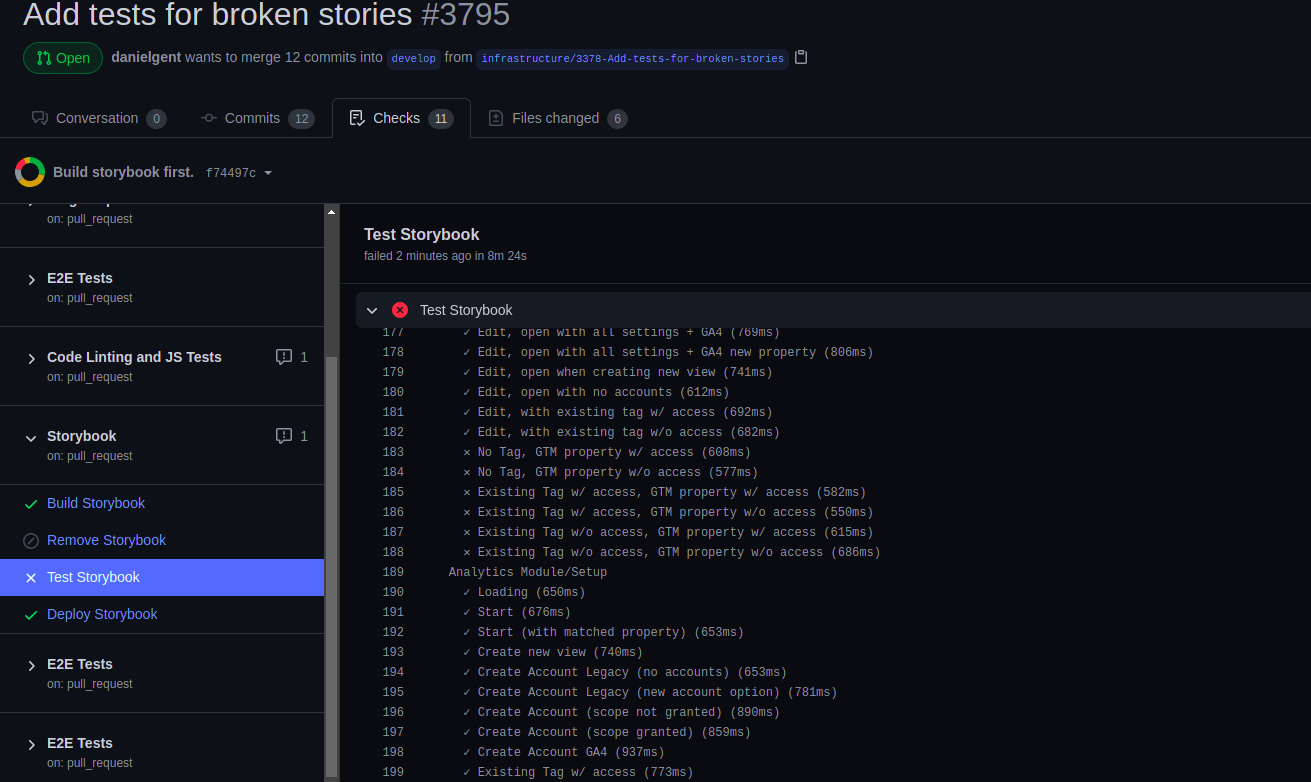Viewport: 1311px width, 782px height.
Task: Click the Checks count badge 11
Action: tap(441, 119)
